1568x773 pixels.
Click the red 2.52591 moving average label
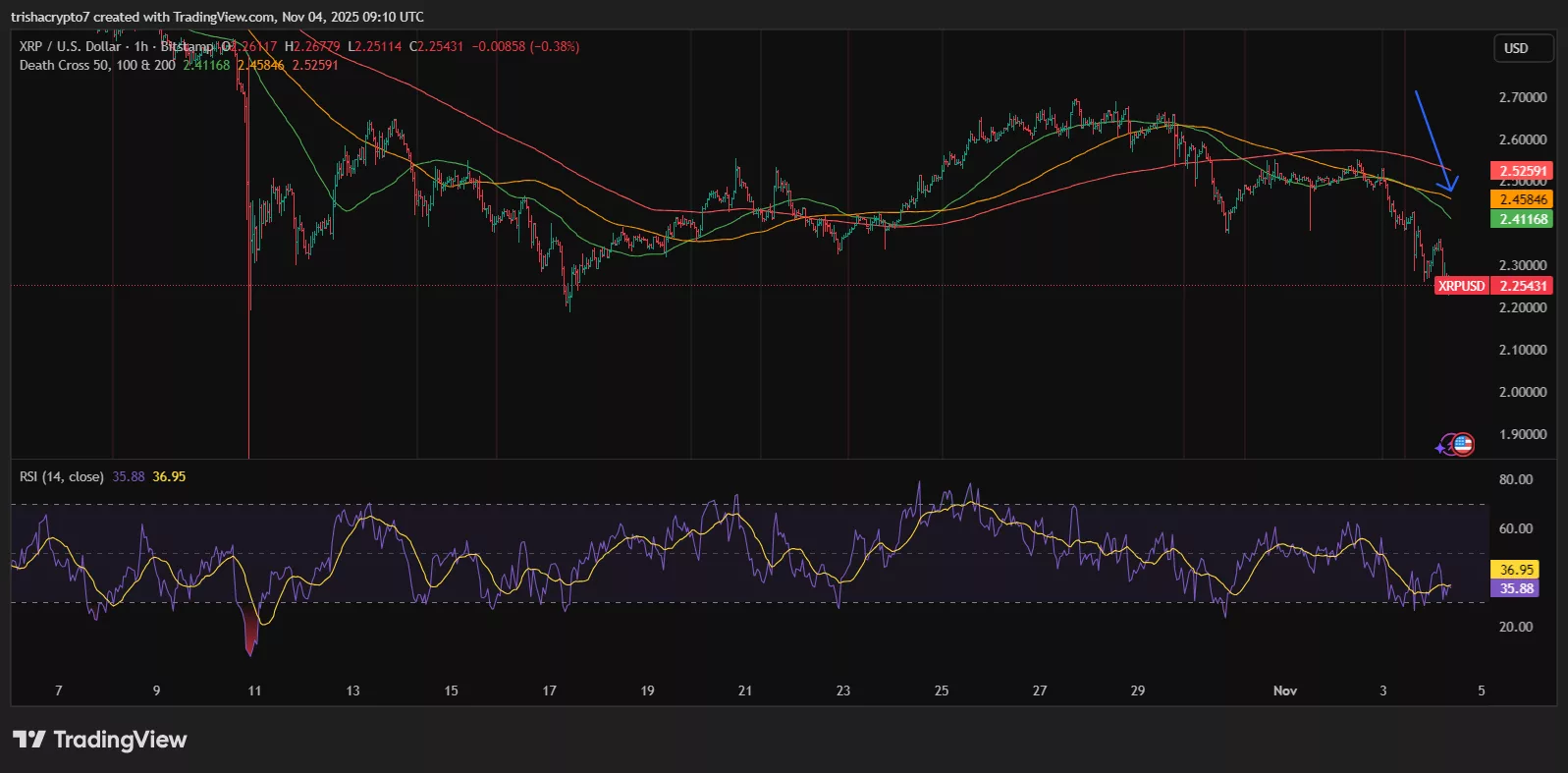tap(1522, 171)
